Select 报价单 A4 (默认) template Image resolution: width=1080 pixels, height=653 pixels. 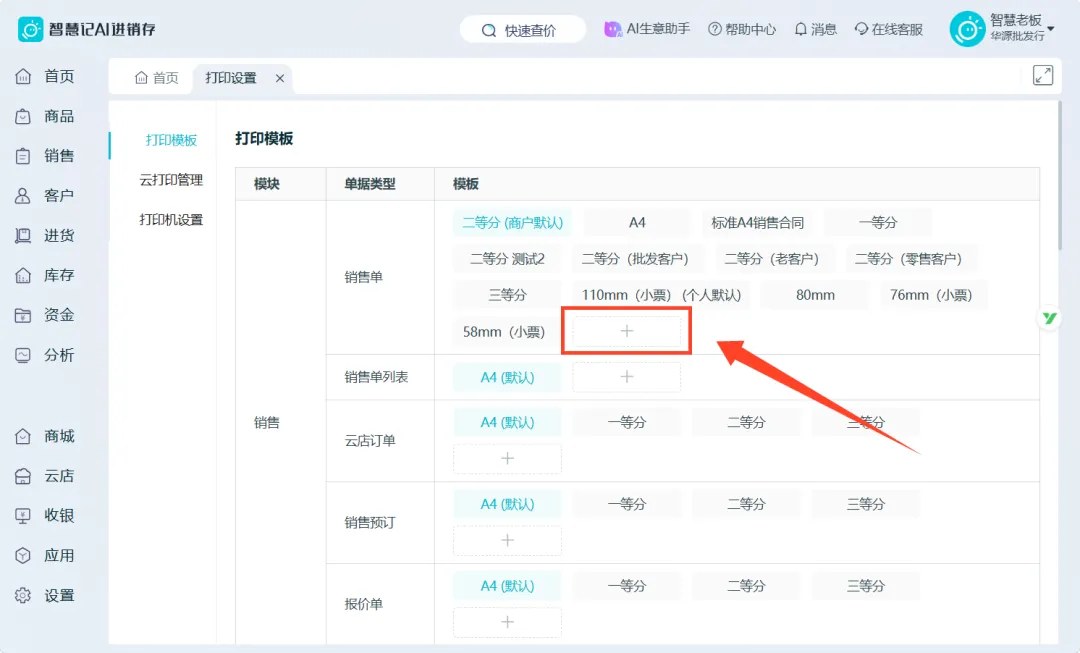[x=507, y=586]
